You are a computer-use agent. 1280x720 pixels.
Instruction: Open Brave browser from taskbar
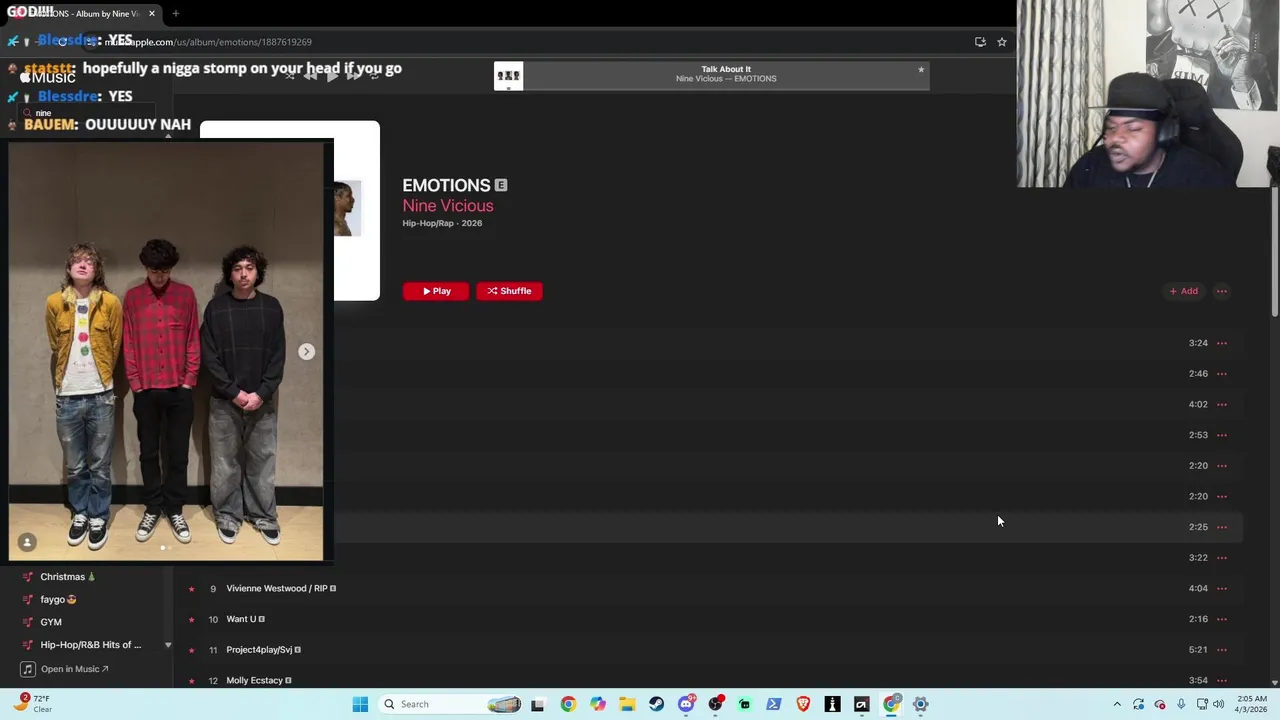pos(803,704)
